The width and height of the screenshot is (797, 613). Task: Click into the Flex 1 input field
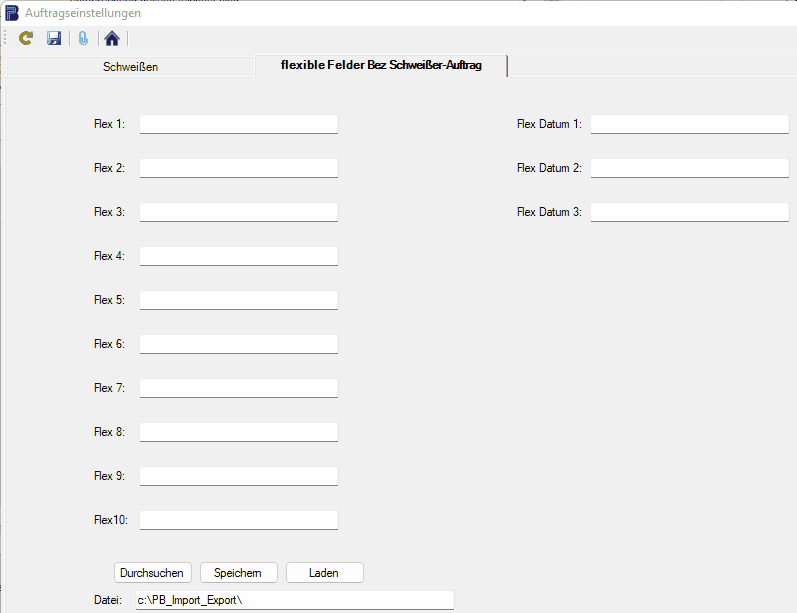(x=238, y=124)
